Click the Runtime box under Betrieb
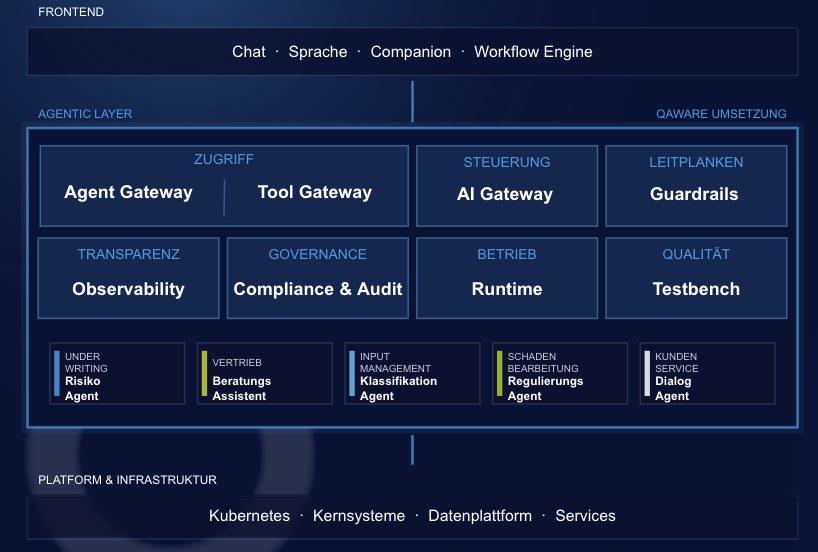Screen dimensions: 818x552 tap(507, 278)
